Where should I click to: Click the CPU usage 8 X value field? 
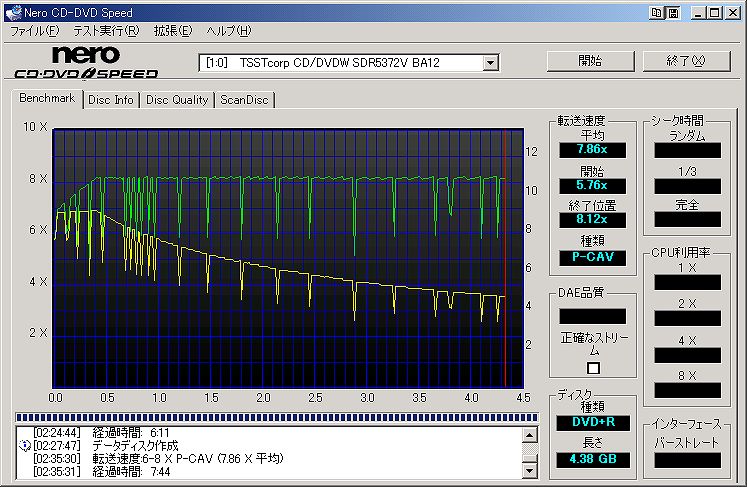[x=687, y=391]
